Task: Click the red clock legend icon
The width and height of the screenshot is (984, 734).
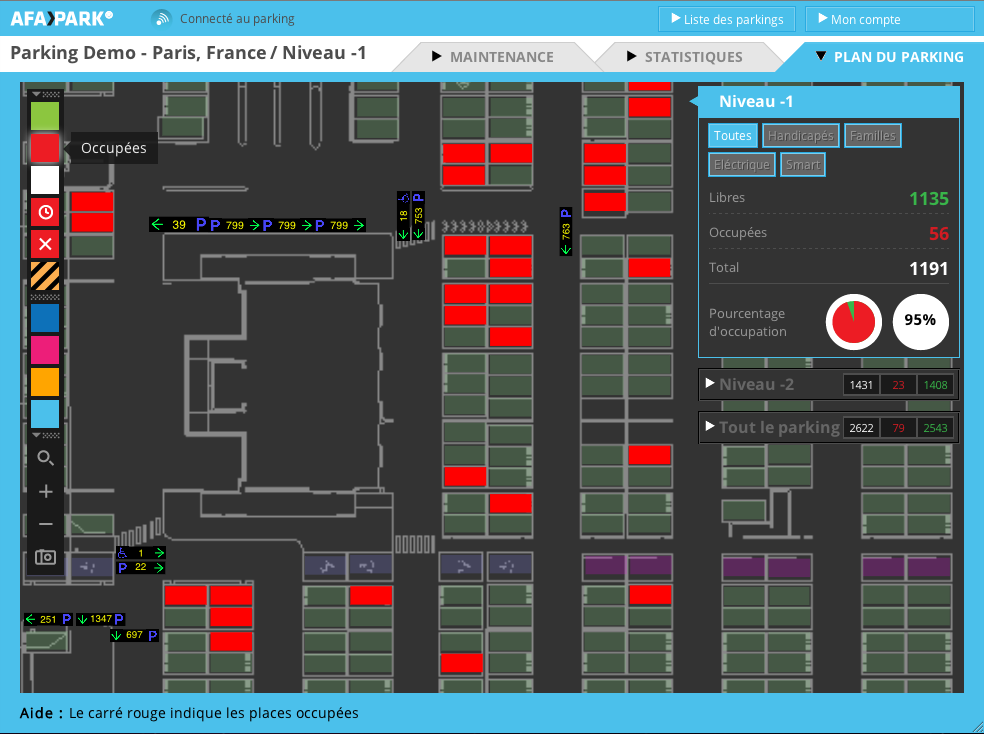Action: pos(45,212)
